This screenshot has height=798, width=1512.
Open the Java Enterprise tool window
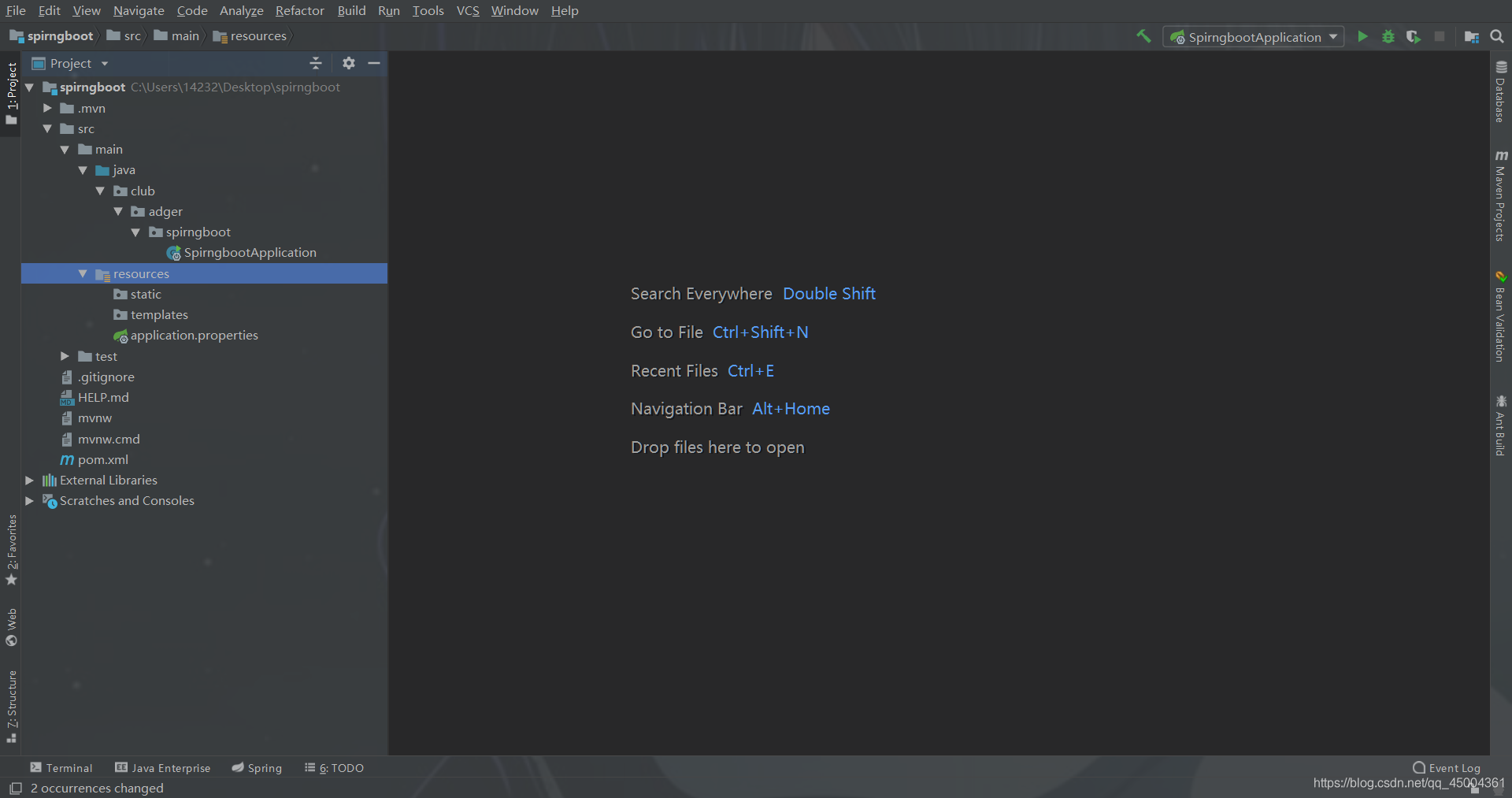(x=163, y=768)
